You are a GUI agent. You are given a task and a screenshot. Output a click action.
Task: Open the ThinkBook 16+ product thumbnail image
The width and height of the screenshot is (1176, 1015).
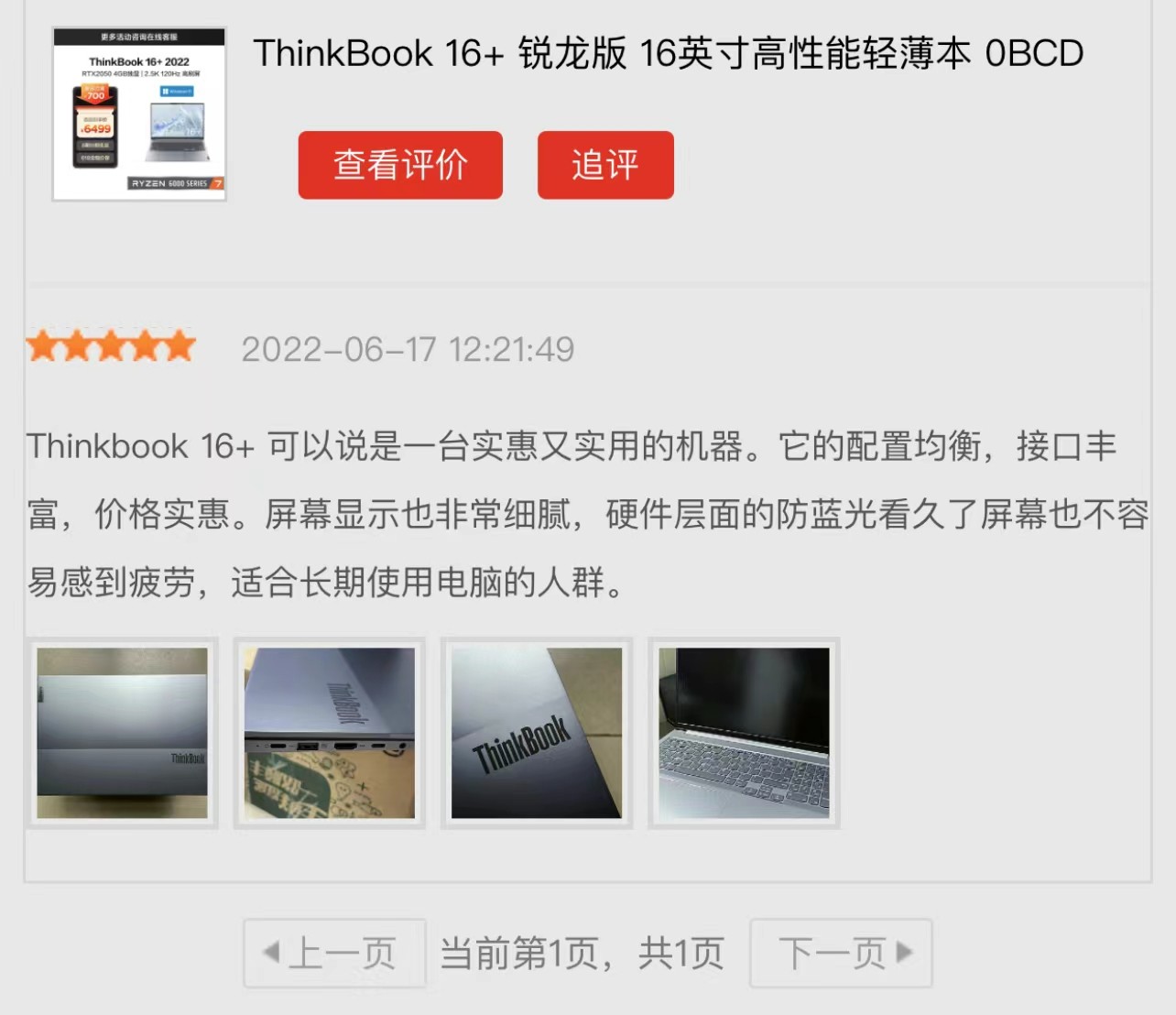tap(139, 114)
